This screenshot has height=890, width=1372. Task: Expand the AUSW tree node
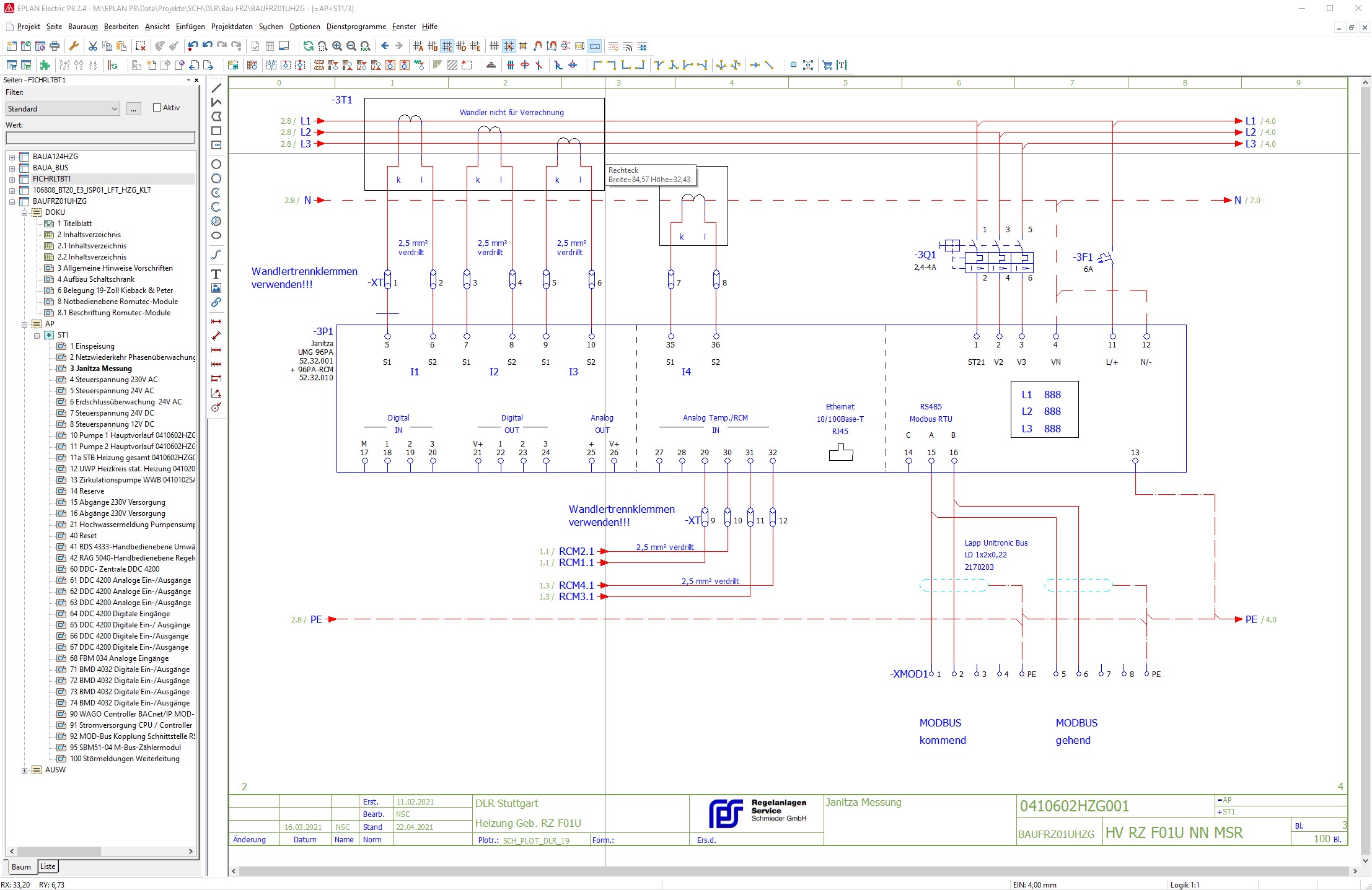(x=25, y=770)
